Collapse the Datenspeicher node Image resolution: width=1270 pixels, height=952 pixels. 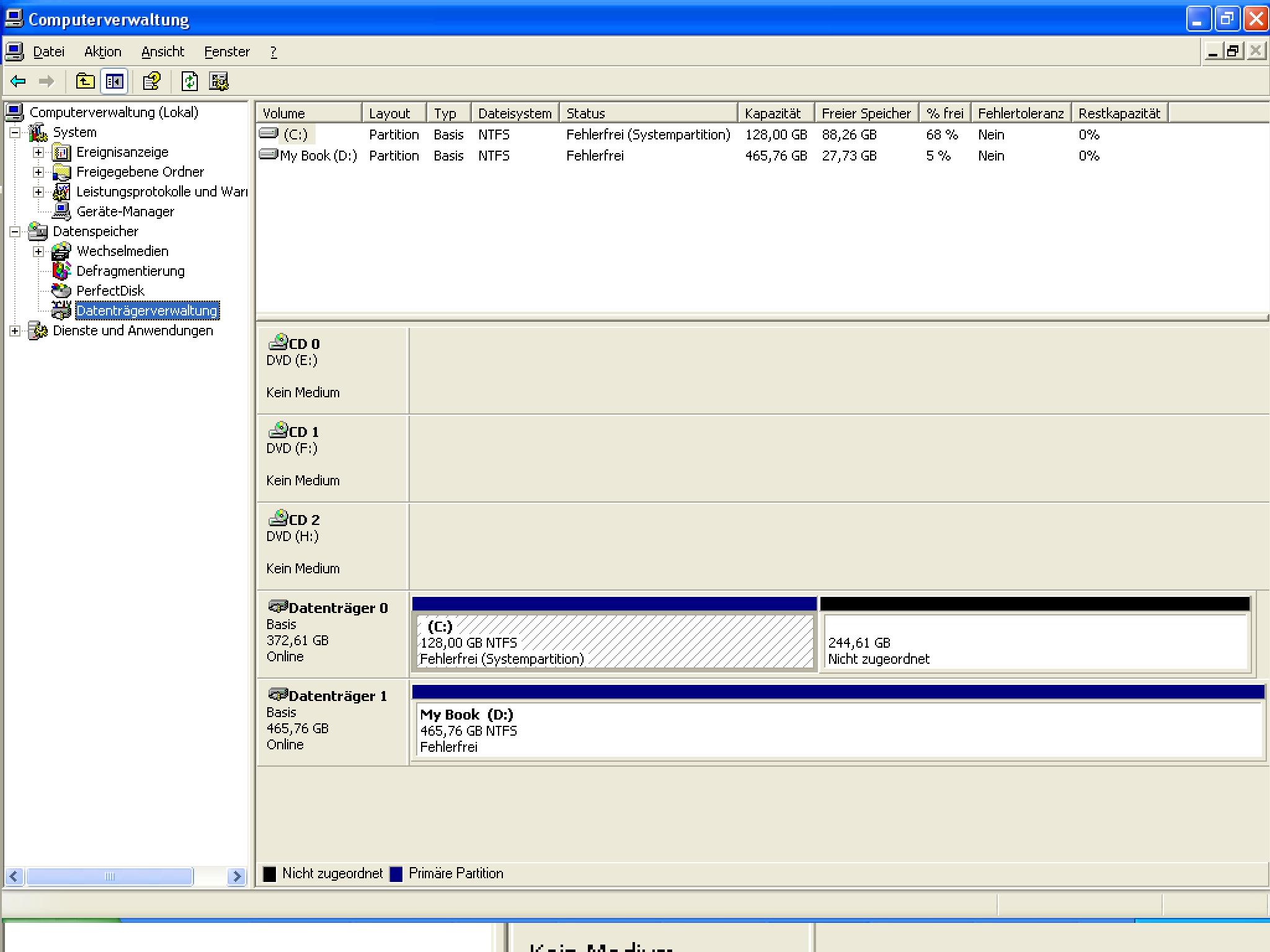pos(15,232)
